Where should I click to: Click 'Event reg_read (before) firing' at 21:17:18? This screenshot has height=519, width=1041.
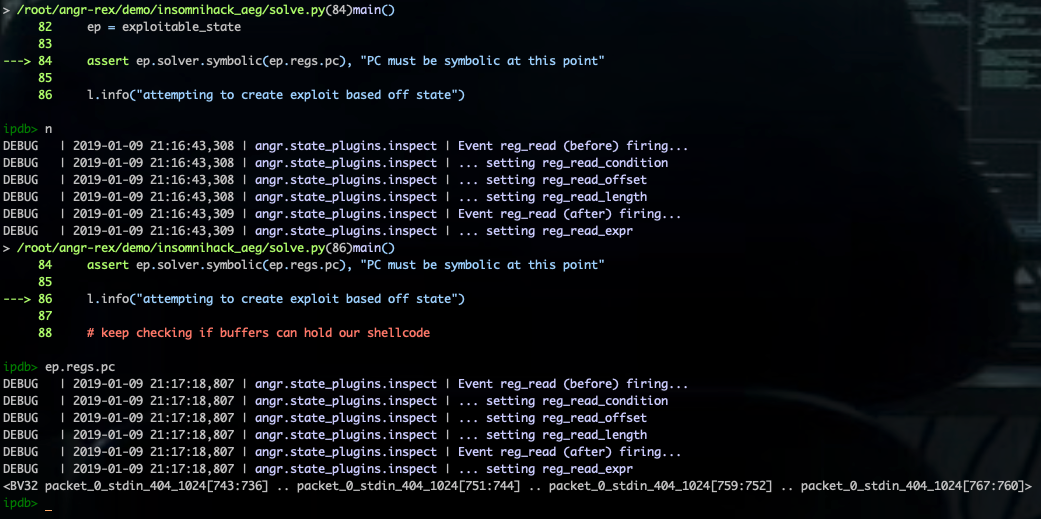(x=573, y=384)
